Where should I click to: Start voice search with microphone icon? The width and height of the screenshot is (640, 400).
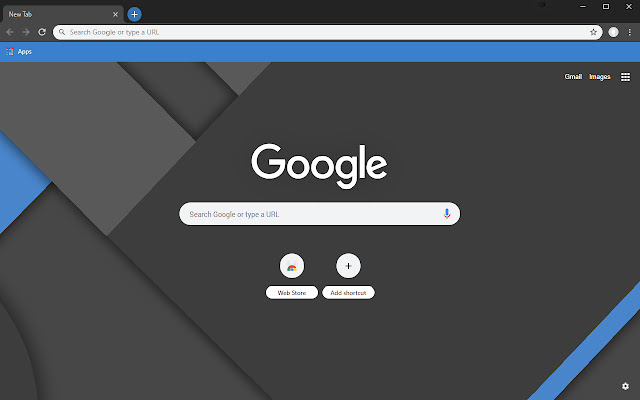point(447,213)
